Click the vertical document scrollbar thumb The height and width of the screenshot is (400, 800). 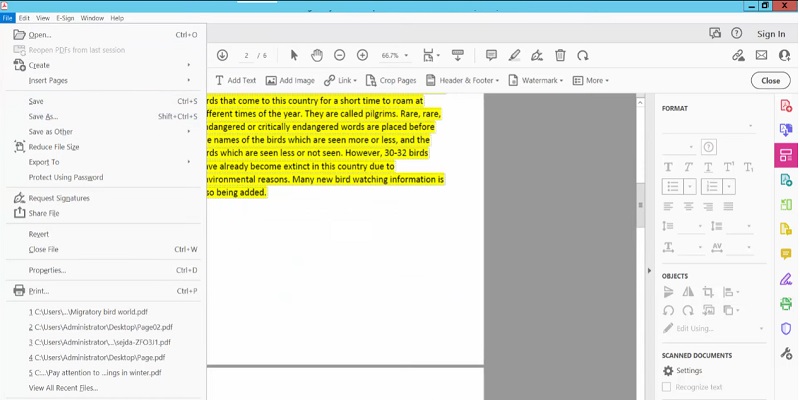(641, 205)
